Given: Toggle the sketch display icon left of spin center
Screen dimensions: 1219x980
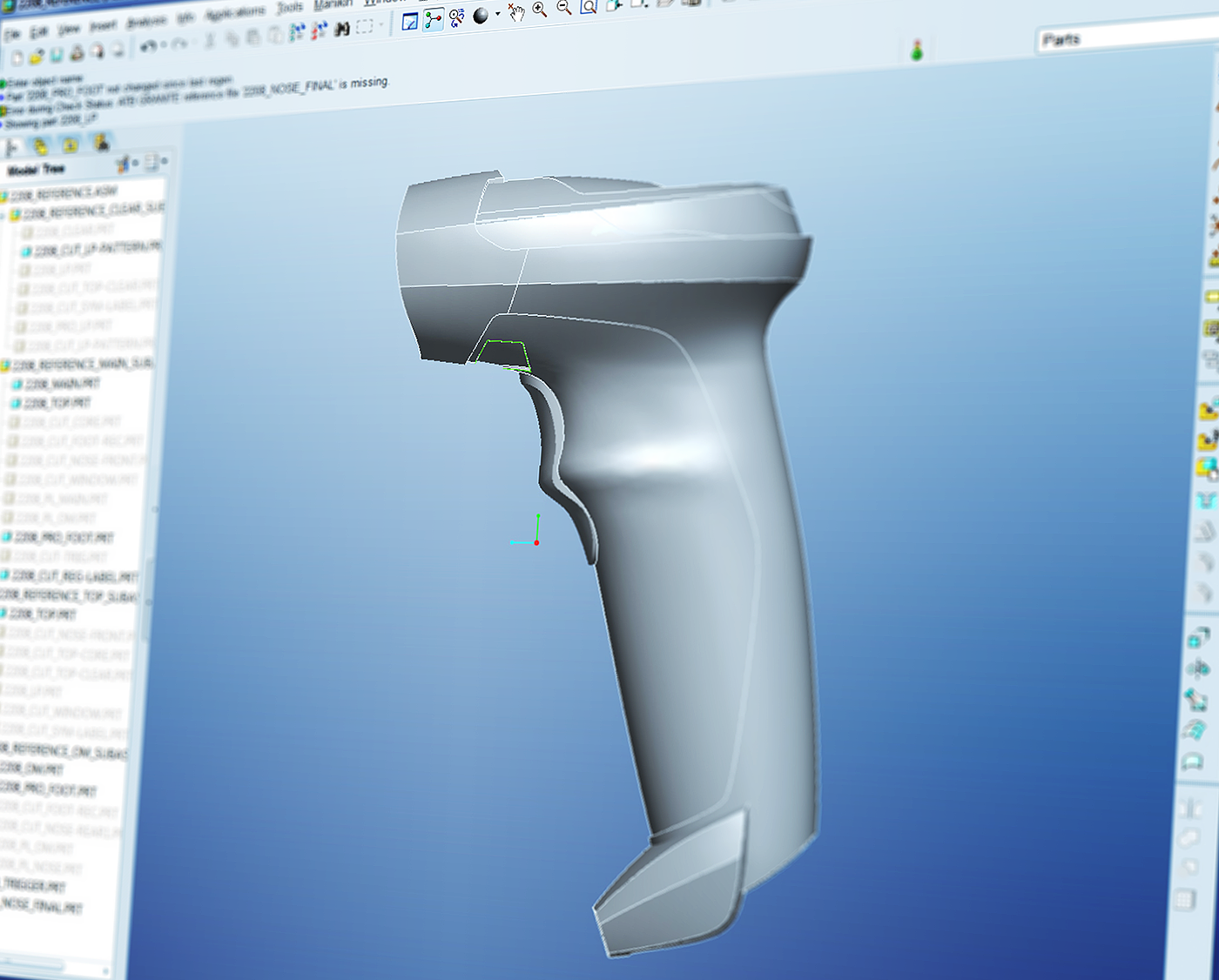Looking at the screenshot, I should pos(410,22).
